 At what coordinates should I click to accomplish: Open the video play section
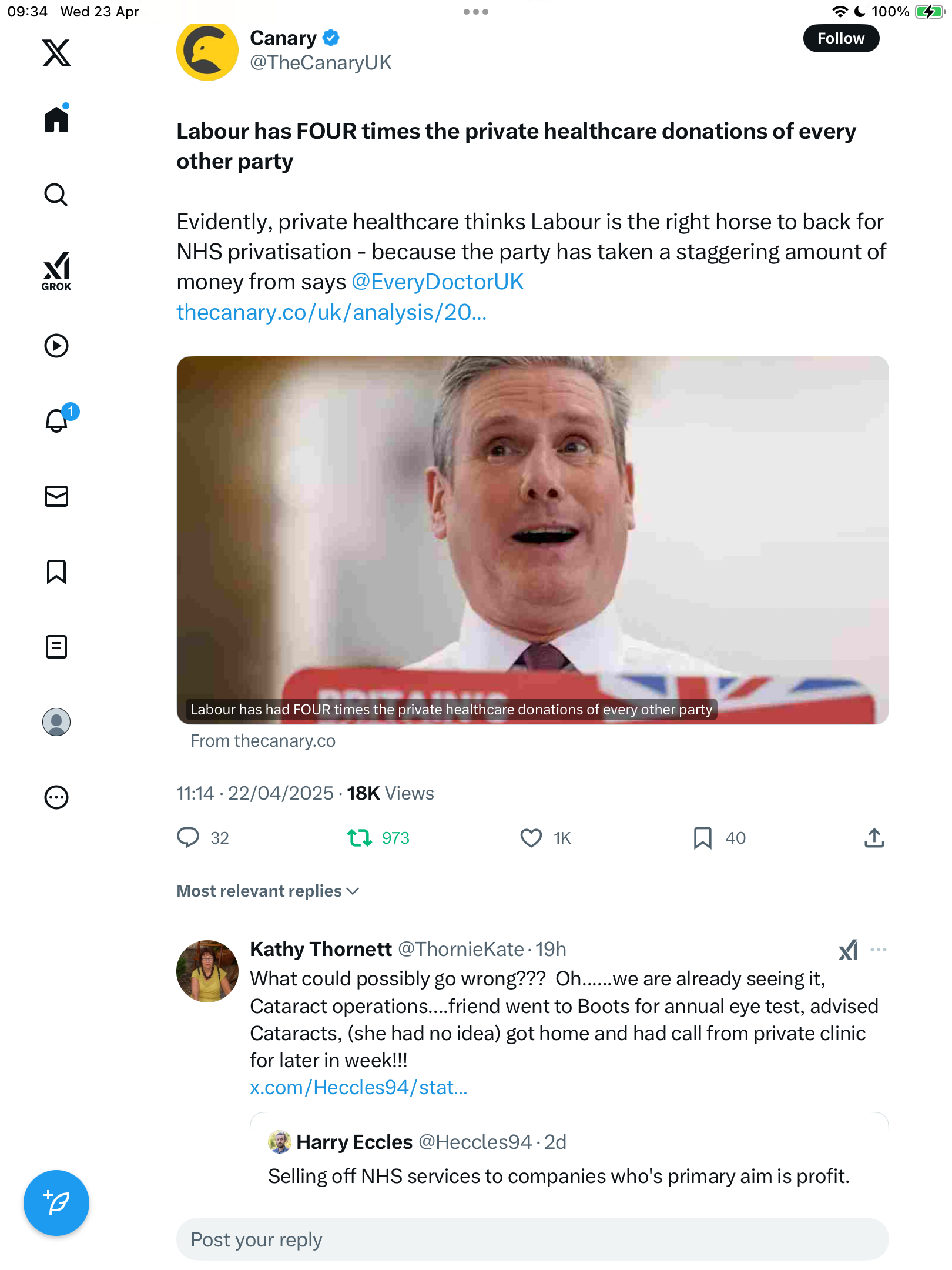[x=56, y=346]
